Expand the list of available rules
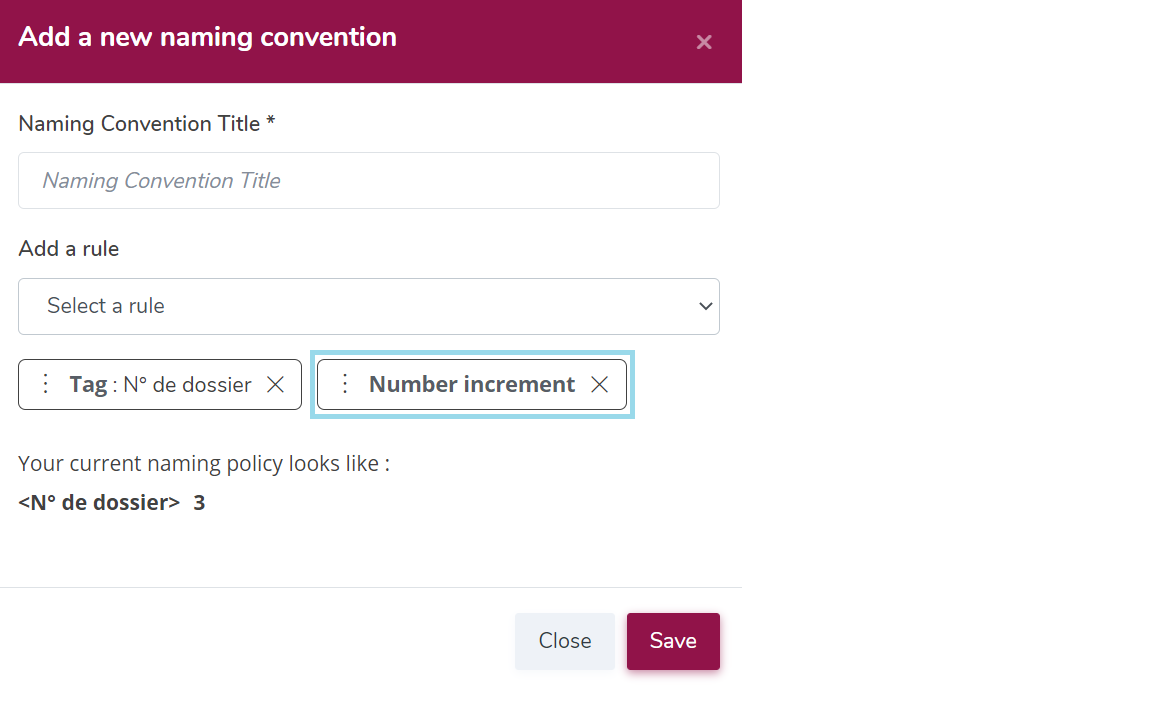This screenshot has height=706, width=1152. pyautogui.click(x=369, y=306)
